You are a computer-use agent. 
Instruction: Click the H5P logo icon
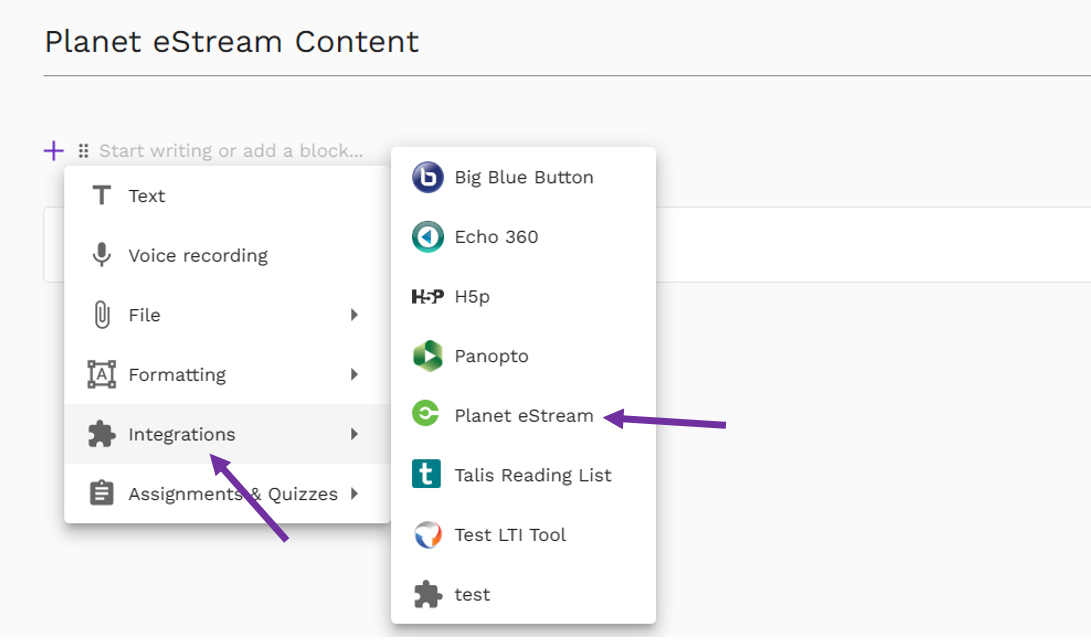pyautogui.click(x=427, y=296)
